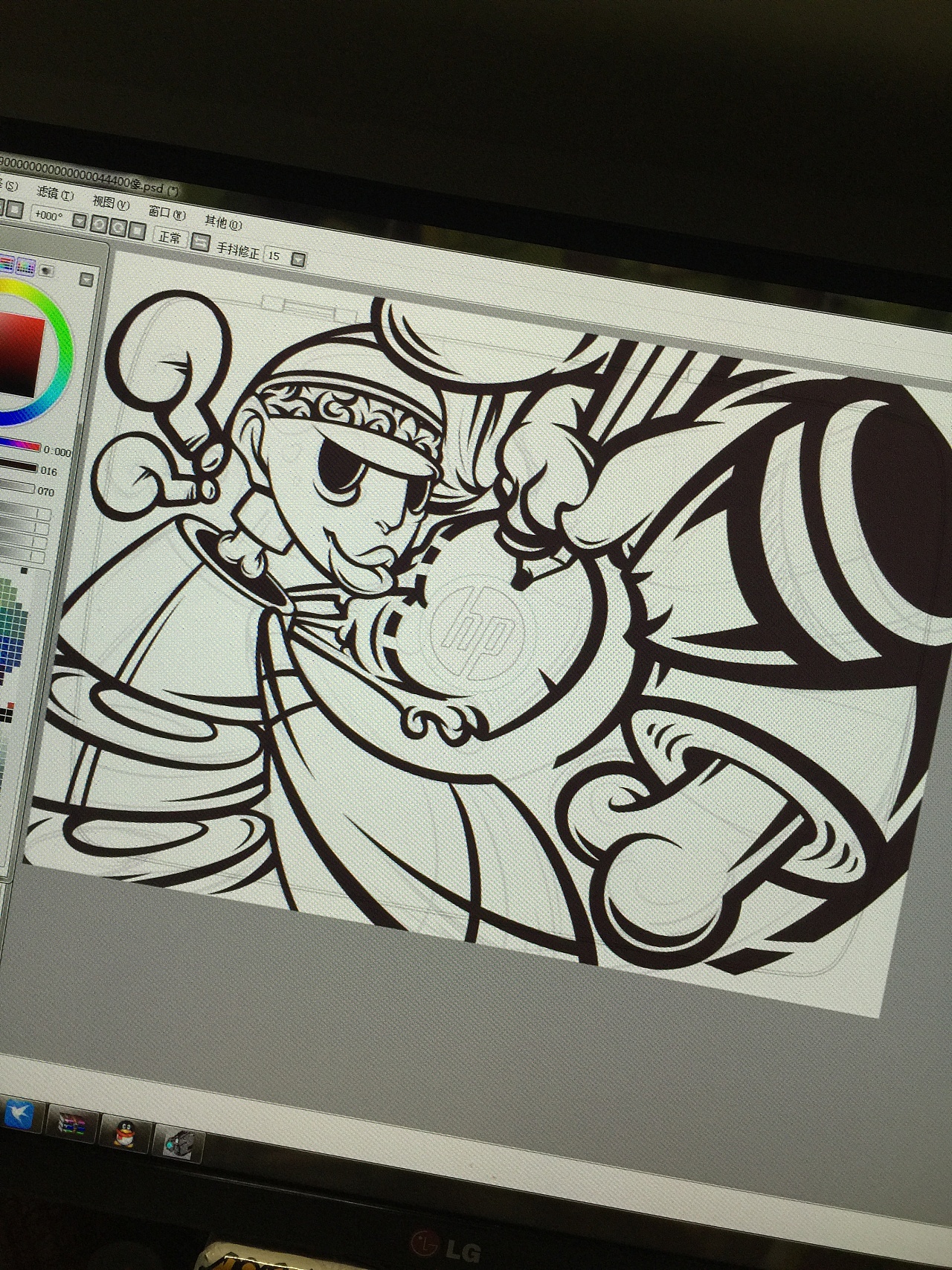Click the 正常 normal view button
Viewport: 952px width, 1270px height.
tap(170, 237)
